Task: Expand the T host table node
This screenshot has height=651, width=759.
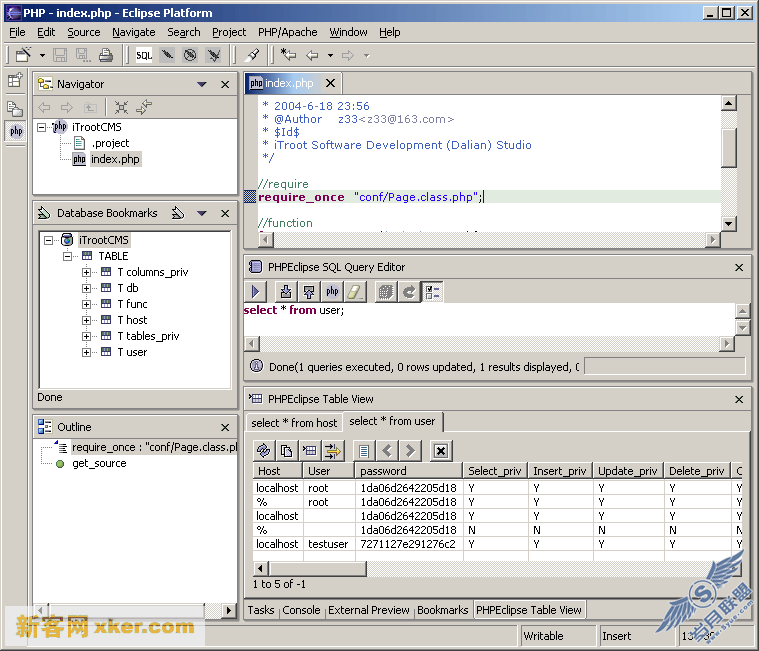Action: (x=86, y=320)
